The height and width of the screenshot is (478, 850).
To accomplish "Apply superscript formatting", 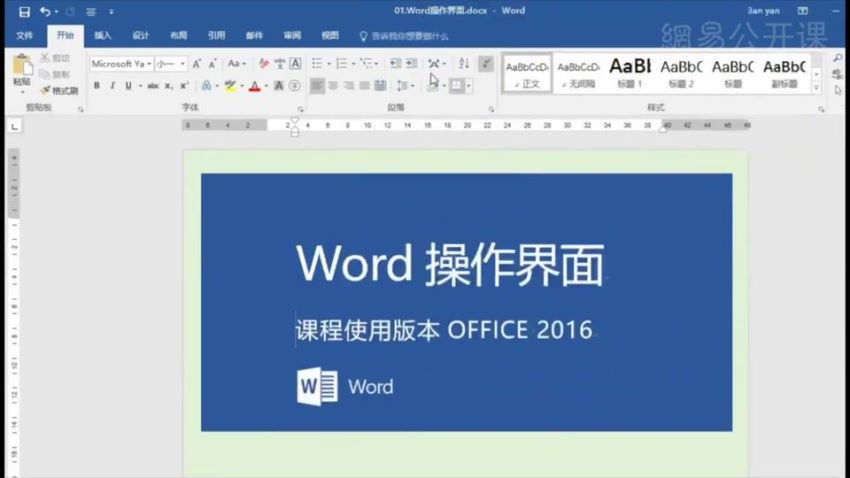I will pyautogui.click(x=184, y=86).
